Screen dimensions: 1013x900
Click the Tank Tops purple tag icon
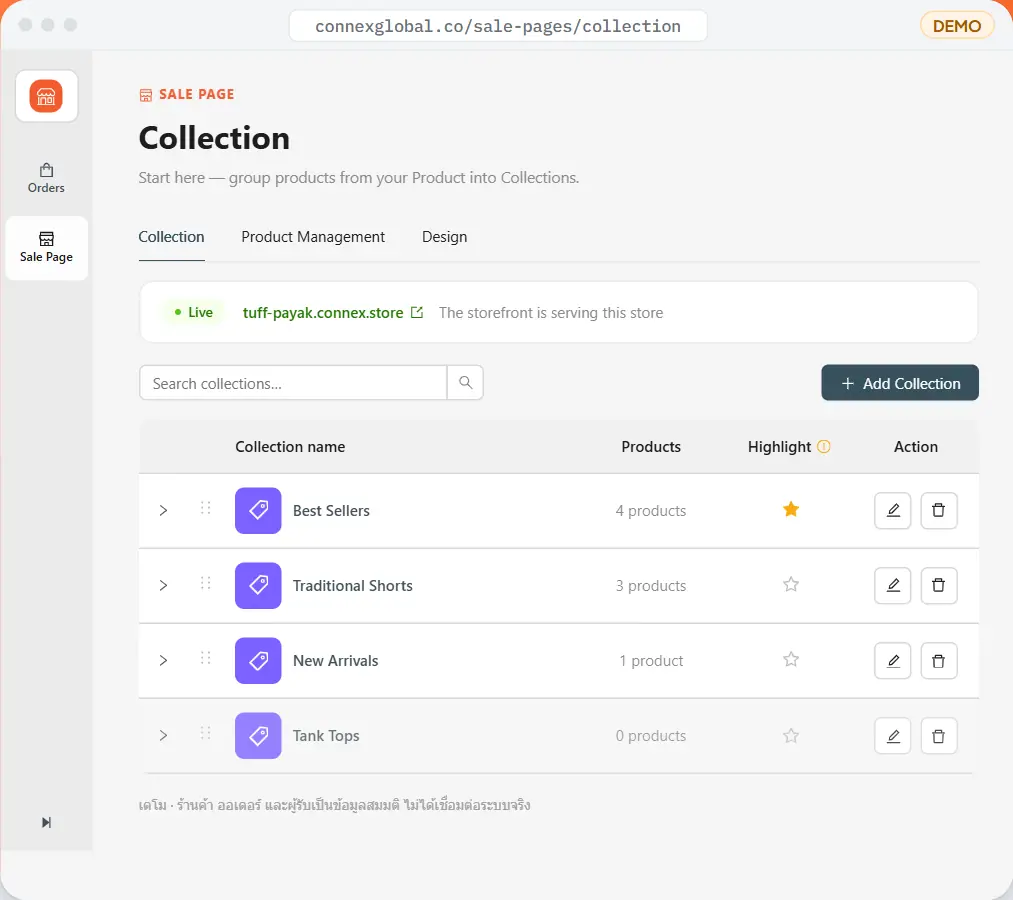[258, 735]
